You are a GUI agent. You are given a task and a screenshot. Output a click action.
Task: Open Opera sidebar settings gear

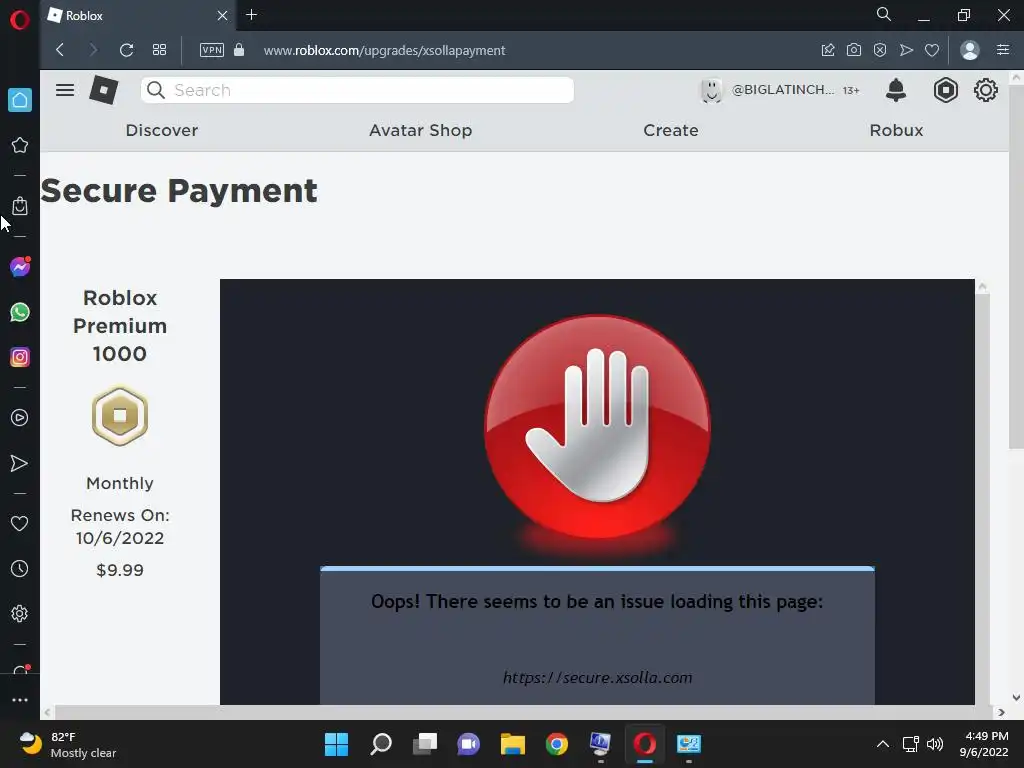pyautogui.click(x=20, y=613)
